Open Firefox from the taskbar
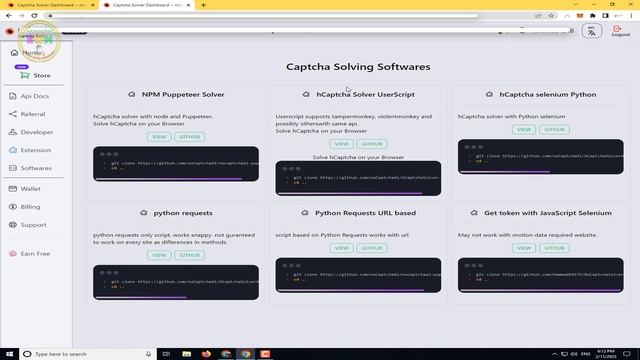The width and height of the screenshot is (640, 360). [206, 354]
